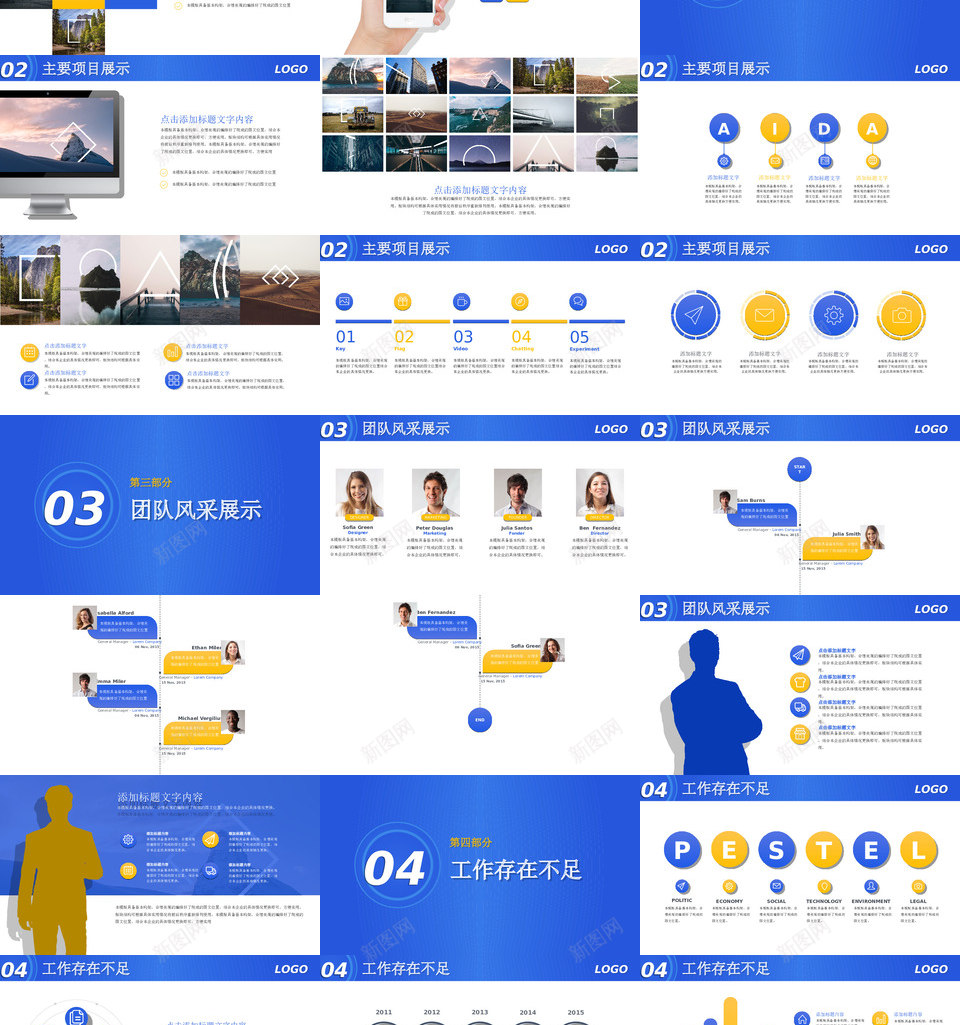Select Sofia Green designer portrait photo
Image resolution: width=960 pixels, height=1025 pixels.
359,492
